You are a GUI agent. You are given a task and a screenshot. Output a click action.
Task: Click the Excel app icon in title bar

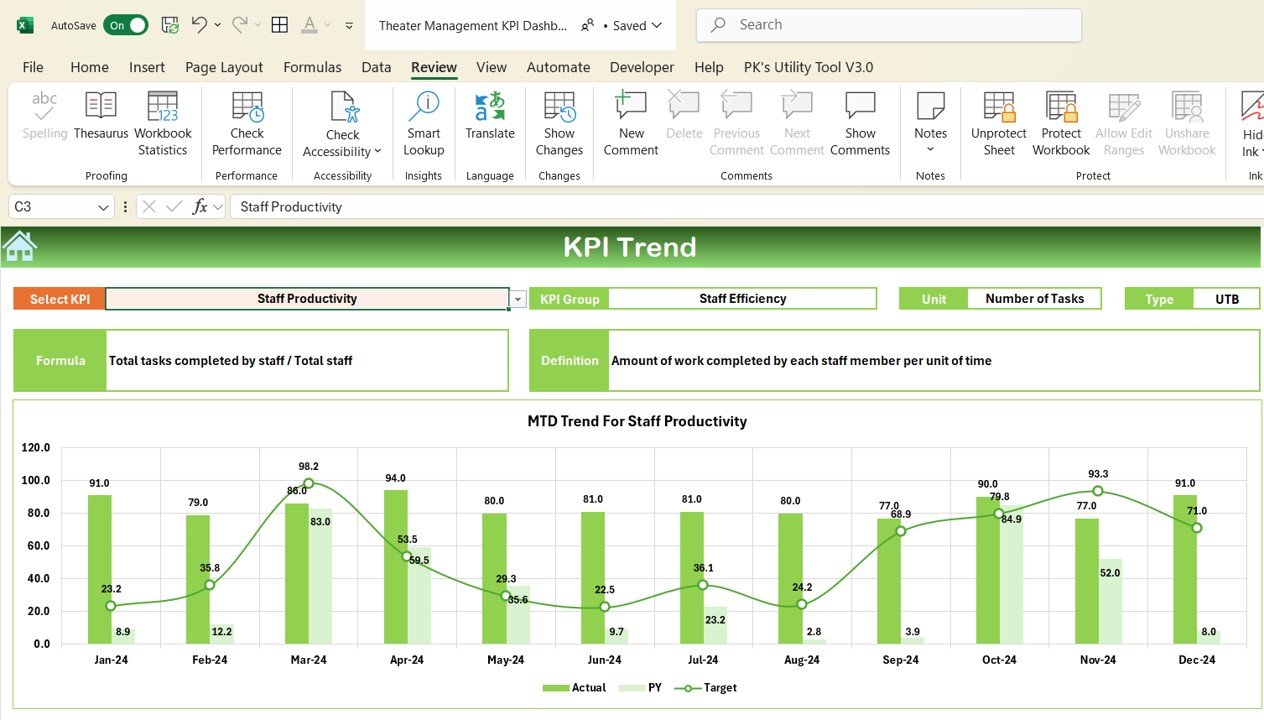click(x=25, y=25)
